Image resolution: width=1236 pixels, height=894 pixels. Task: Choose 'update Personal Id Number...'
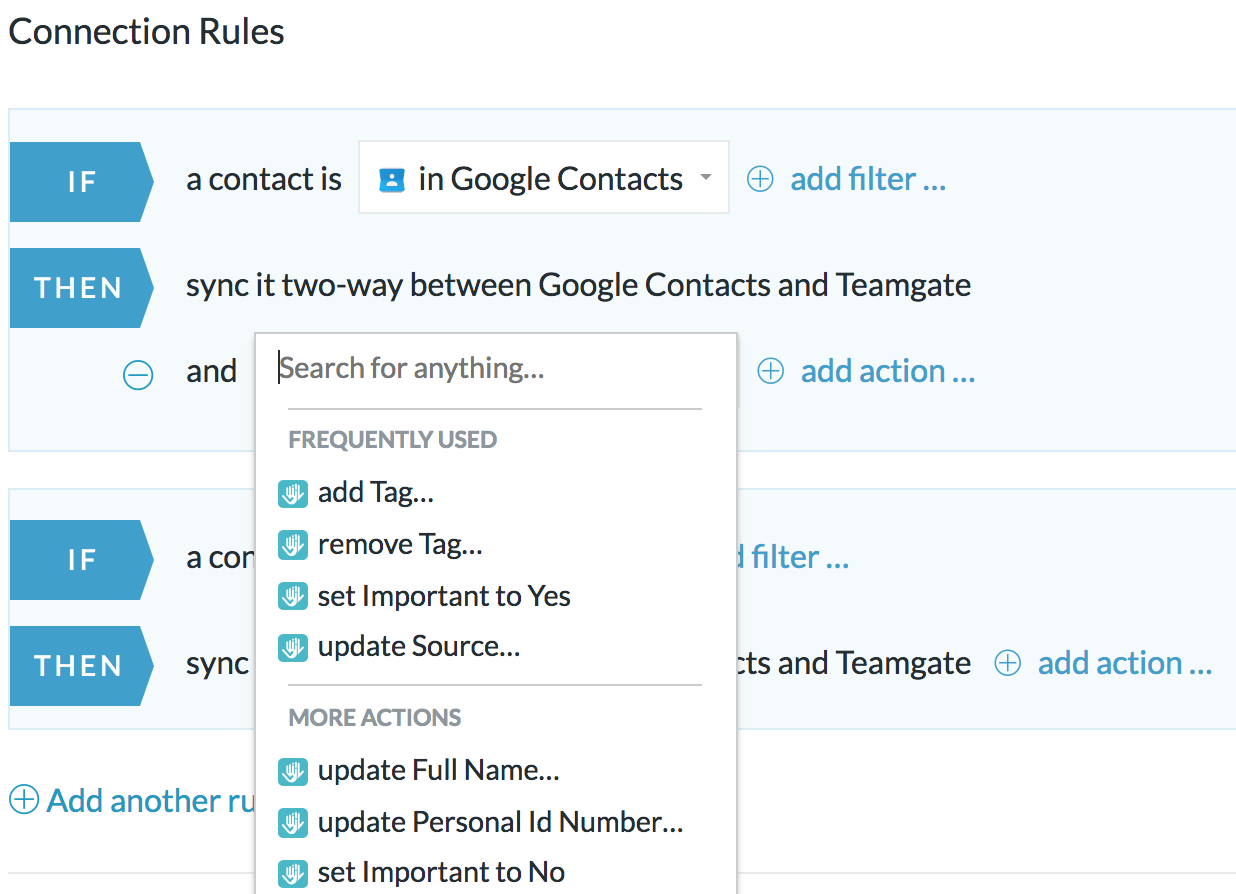(501, 822)
